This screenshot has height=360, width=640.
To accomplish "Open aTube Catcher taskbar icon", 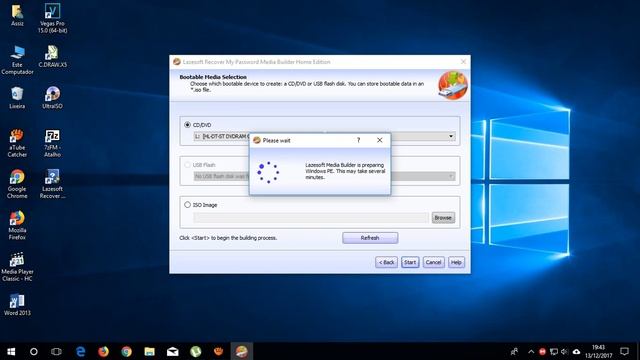I will coord(219,351).
